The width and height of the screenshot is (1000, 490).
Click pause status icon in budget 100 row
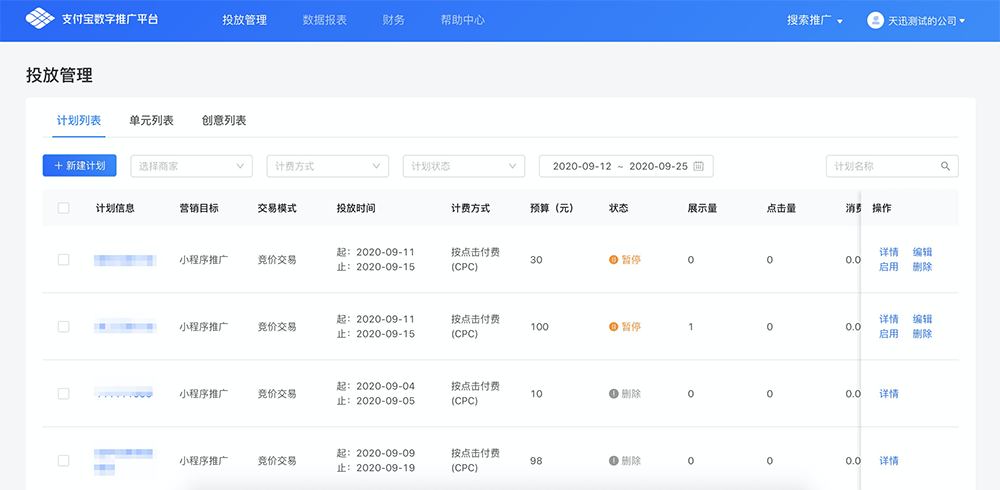pos(614,327)
